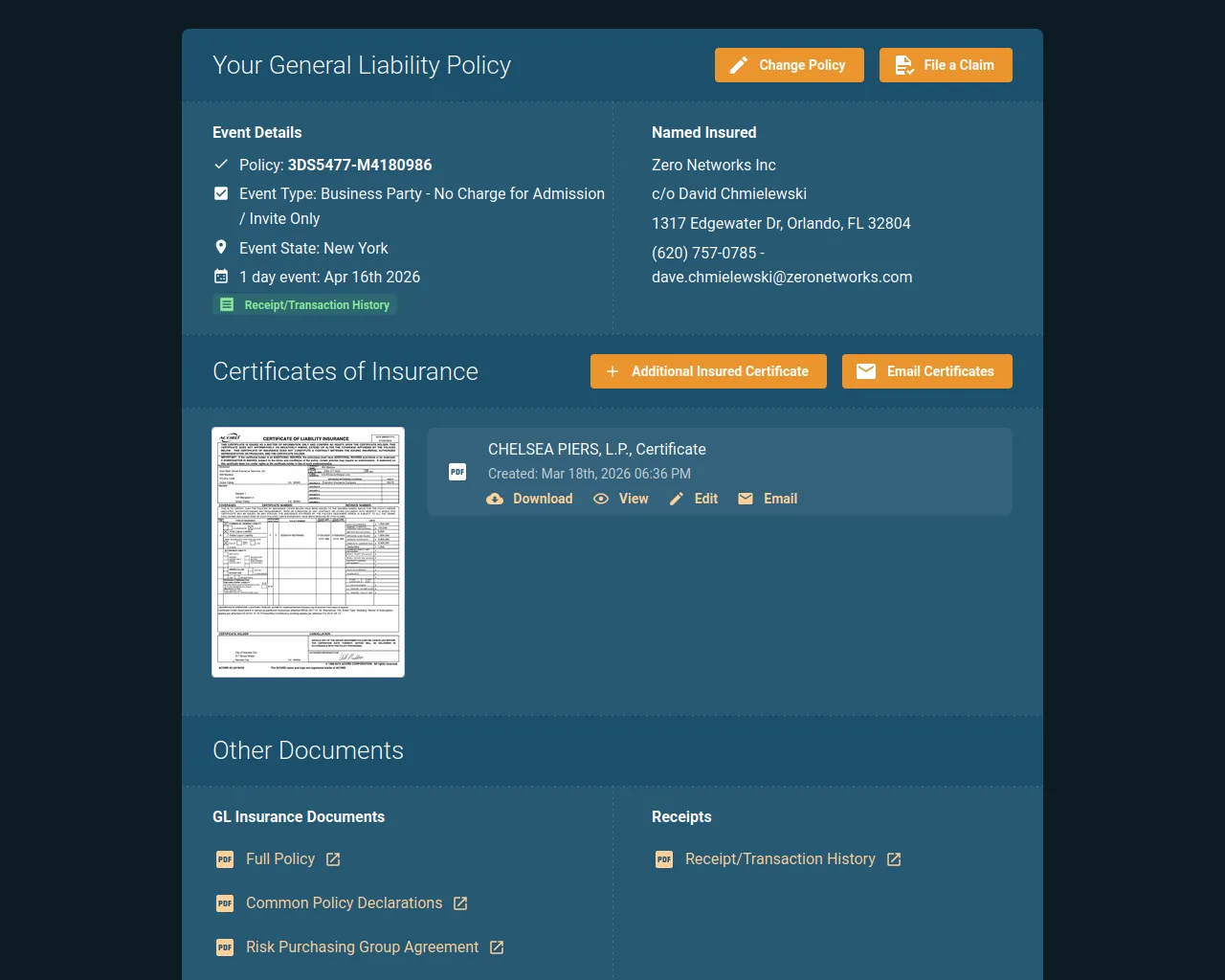
Task: Open the Receipt/Transaction History green badge
Action: click(304, 304)
